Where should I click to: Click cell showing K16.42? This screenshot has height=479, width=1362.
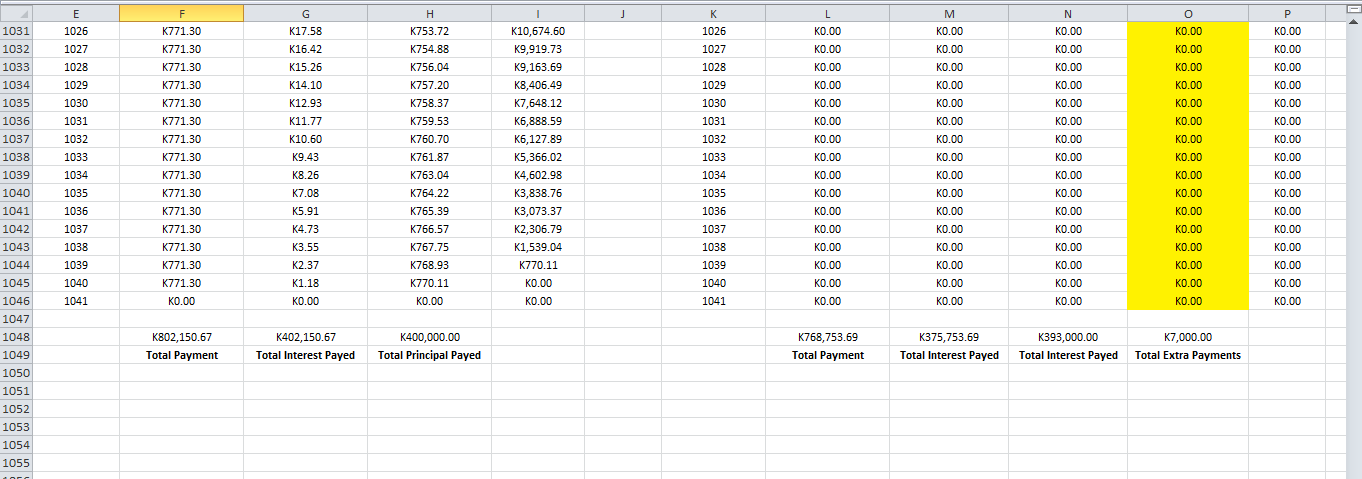305,49
